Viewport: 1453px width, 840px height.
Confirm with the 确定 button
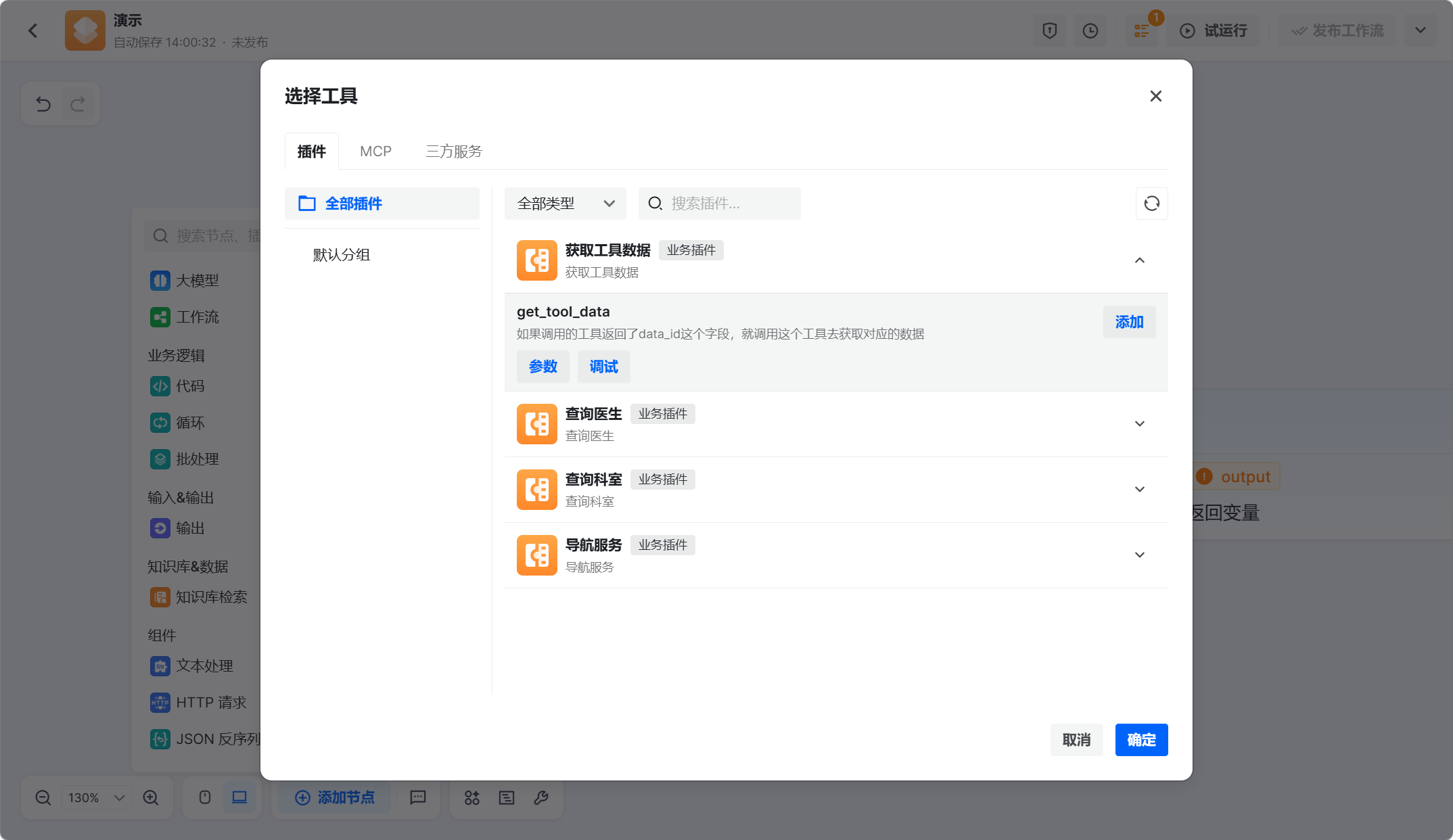(1141, 740)
